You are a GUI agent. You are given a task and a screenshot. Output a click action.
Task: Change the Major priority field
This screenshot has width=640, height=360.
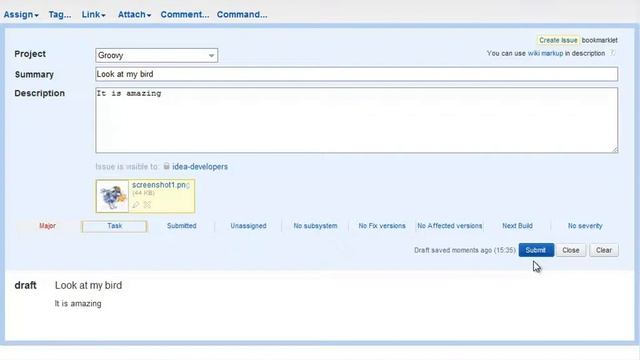coord(47,226)
